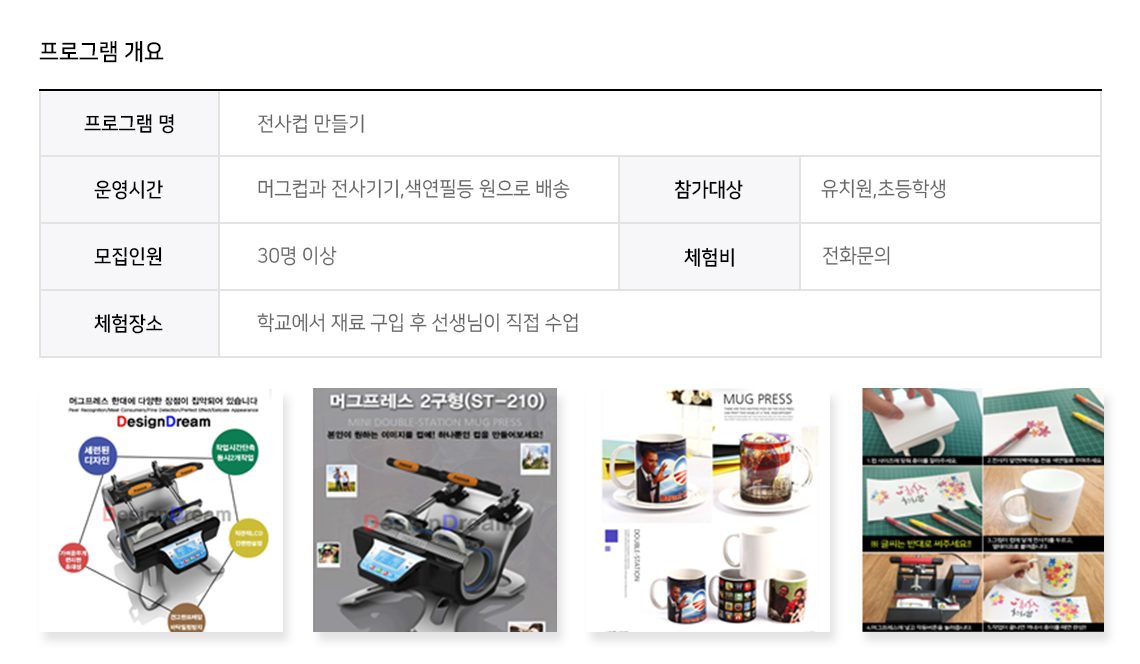Click the blue 세련된 디자인 circle badge

(x=97, y=455)
